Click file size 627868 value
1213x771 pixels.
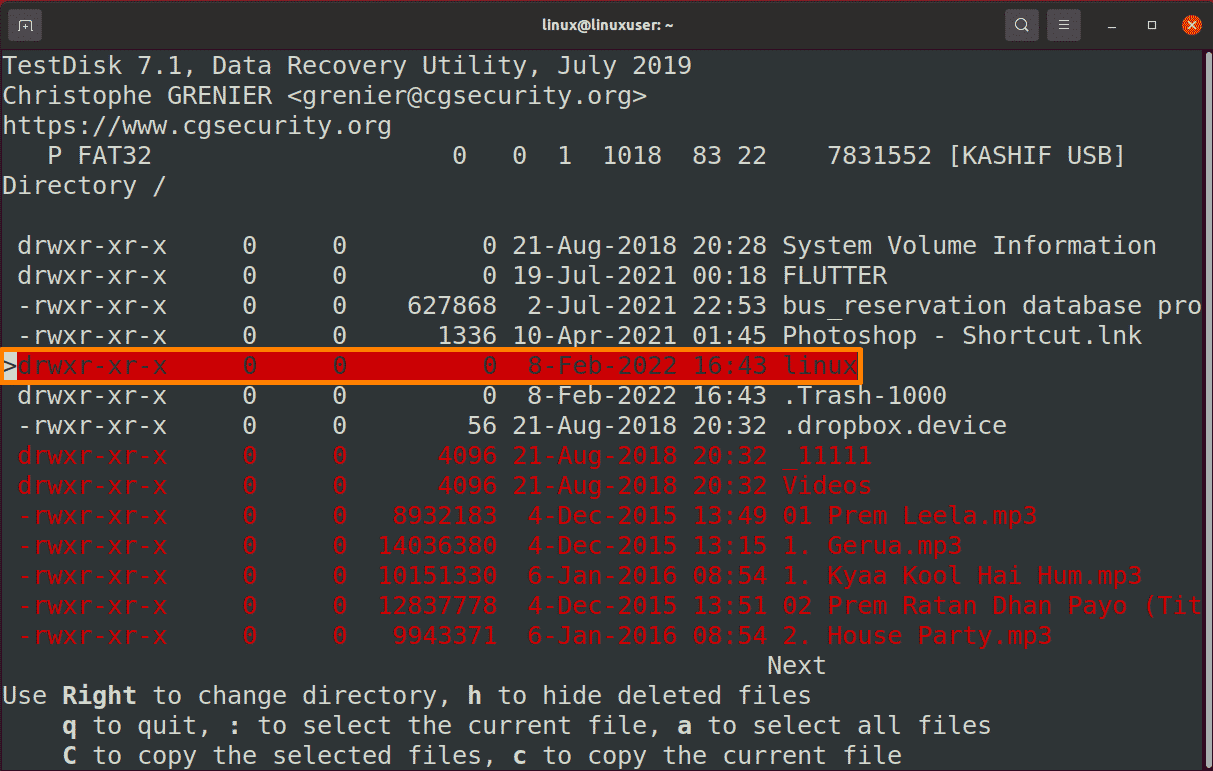[x=452, y=306]
